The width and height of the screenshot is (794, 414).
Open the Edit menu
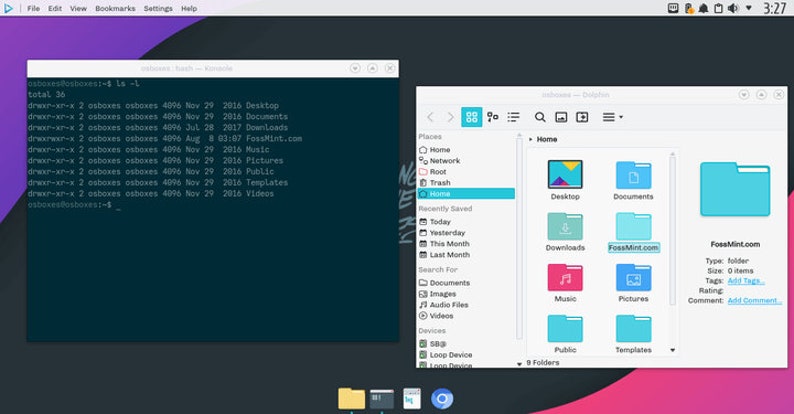[x=55, y=9]
